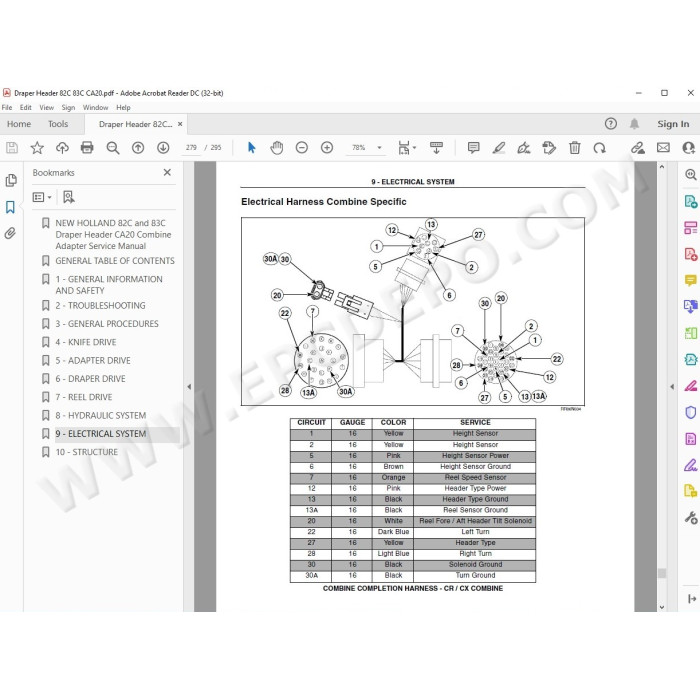Viewport: 700px width, 700px height.
Task: Toggle the Bookmarks panel icon in sidebar
Action: coord(10,207)
